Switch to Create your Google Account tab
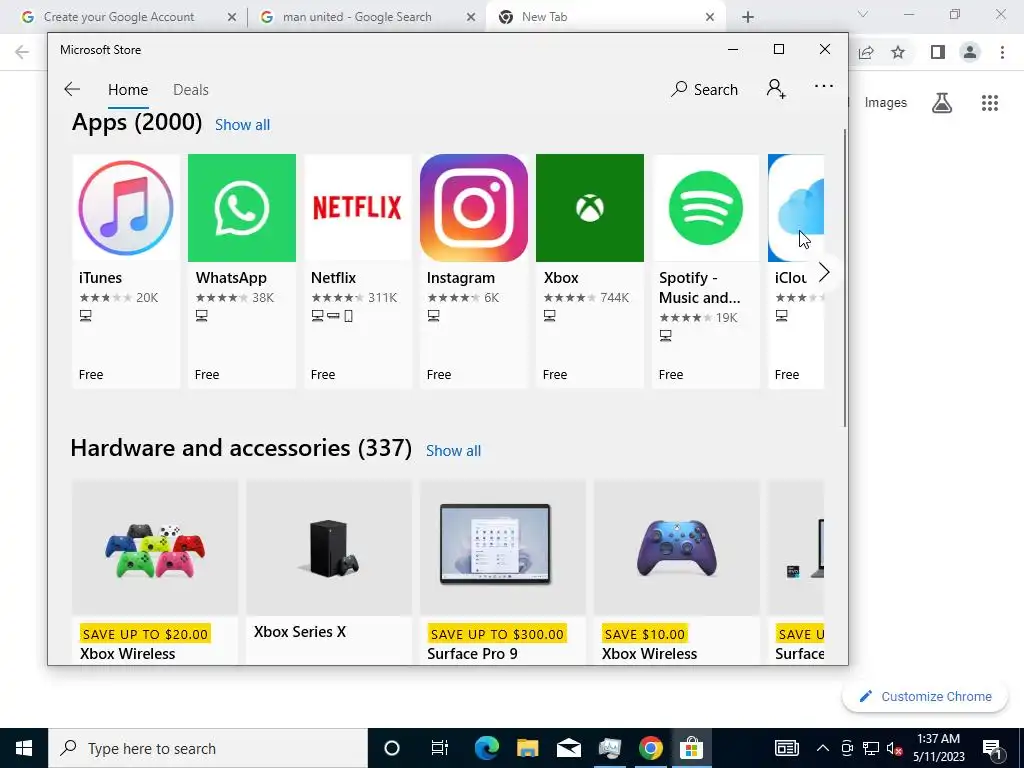The width and height of the screenshot is (1024, 768). 119,17
